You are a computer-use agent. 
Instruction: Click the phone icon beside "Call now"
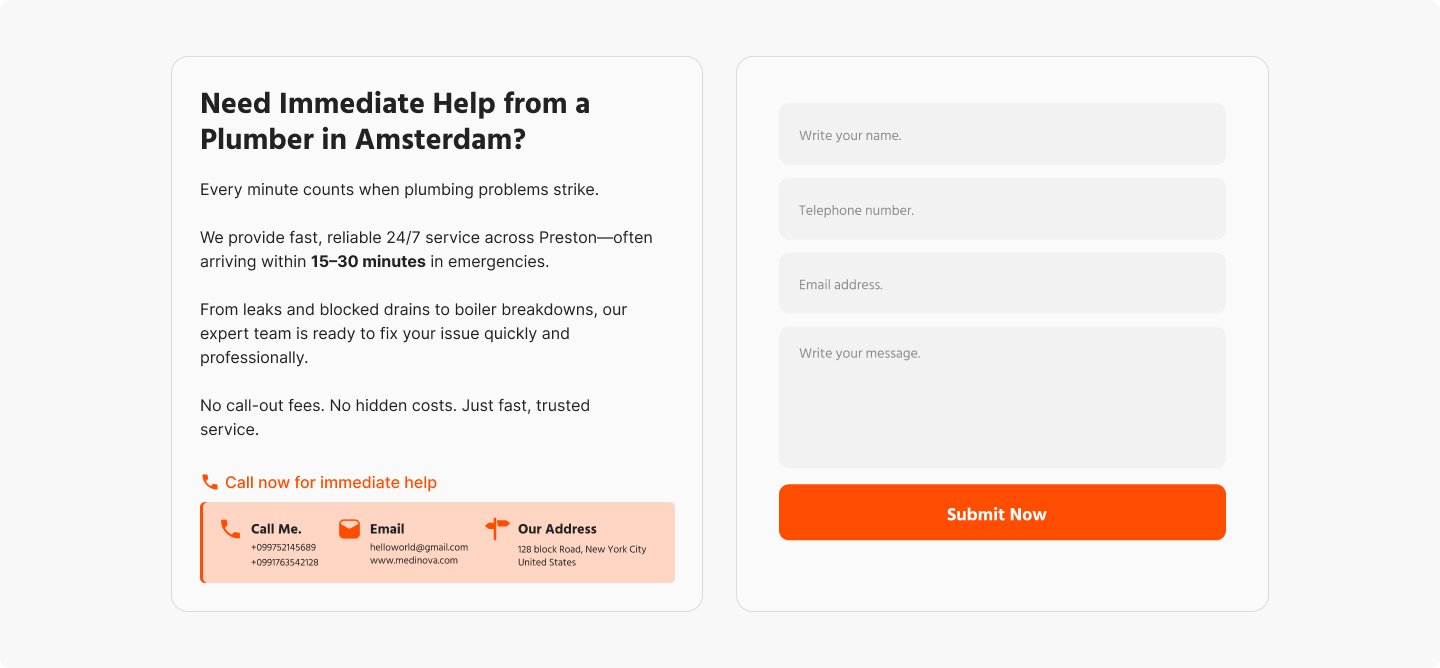210,482
